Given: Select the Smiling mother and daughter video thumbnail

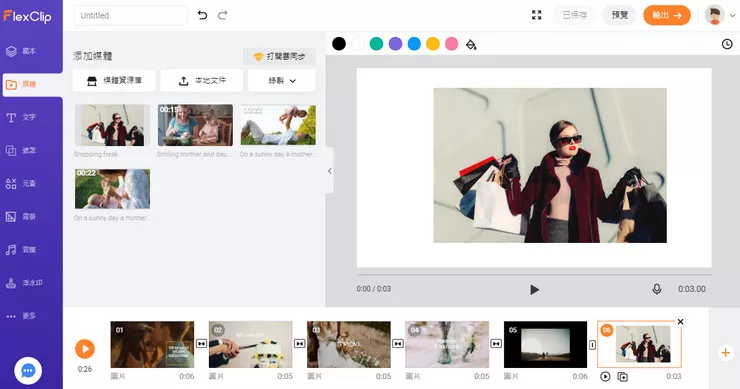Looking at the screenshot, I should tap(195, 125).
